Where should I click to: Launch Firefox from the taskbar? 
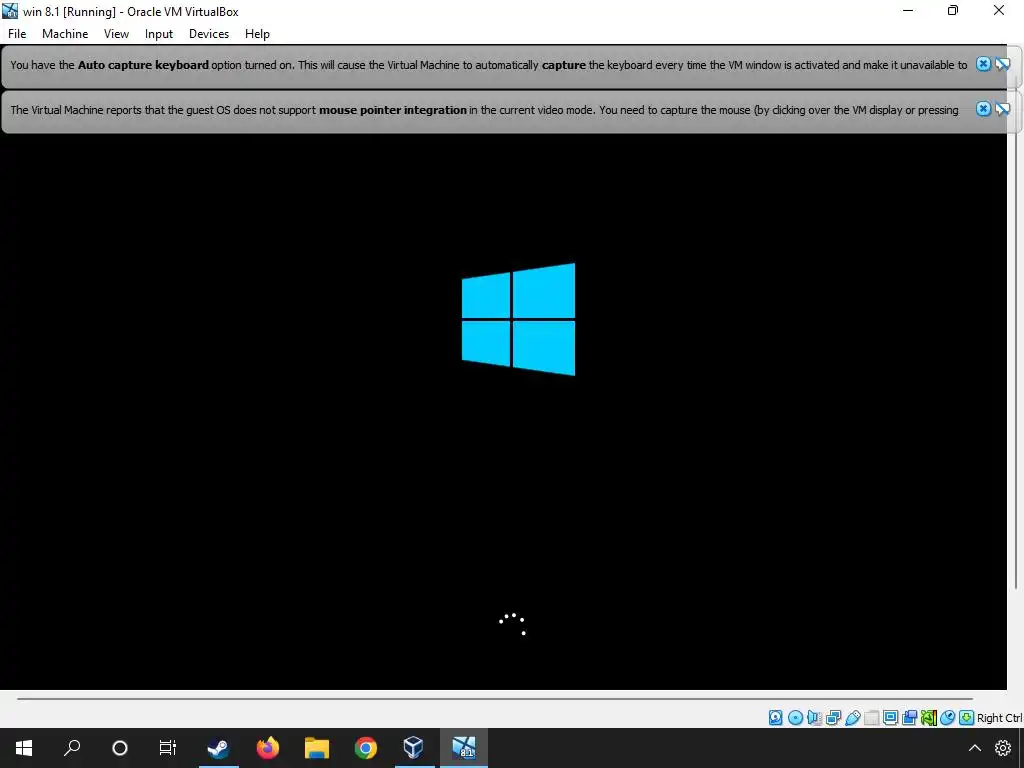coord(268,748)
